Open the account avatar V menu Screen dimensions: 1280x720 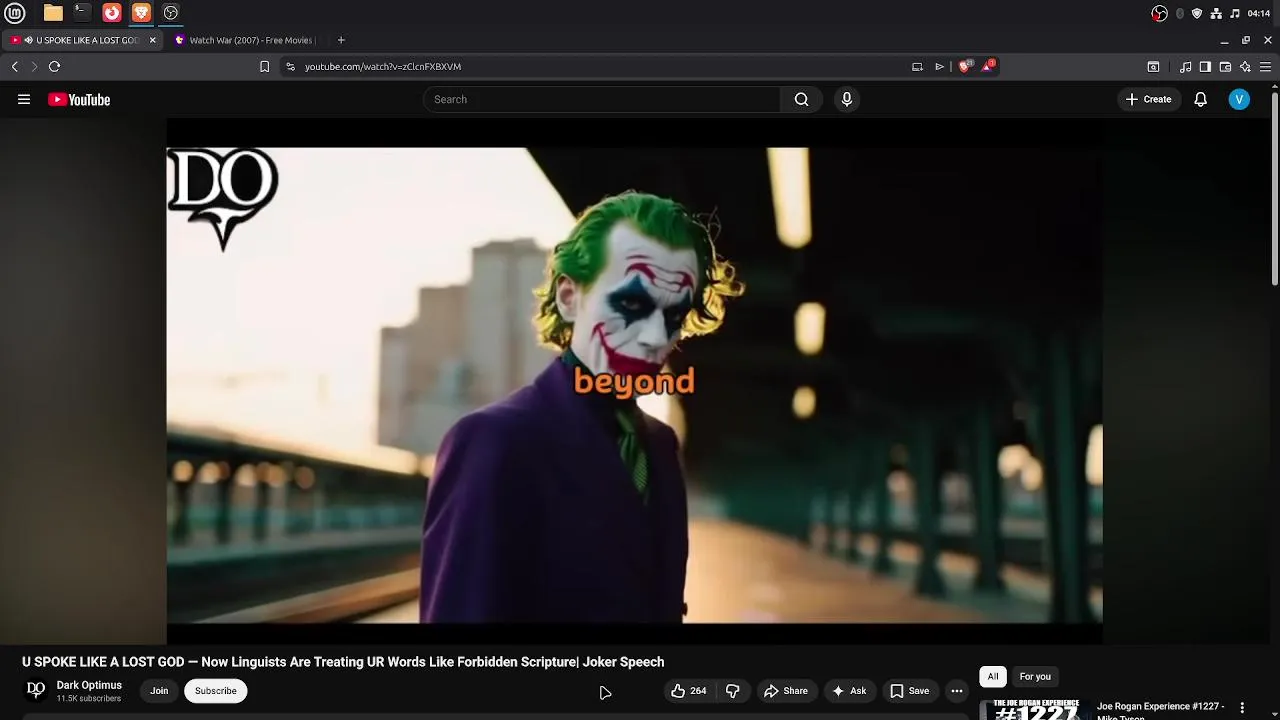coord(1239,99)
